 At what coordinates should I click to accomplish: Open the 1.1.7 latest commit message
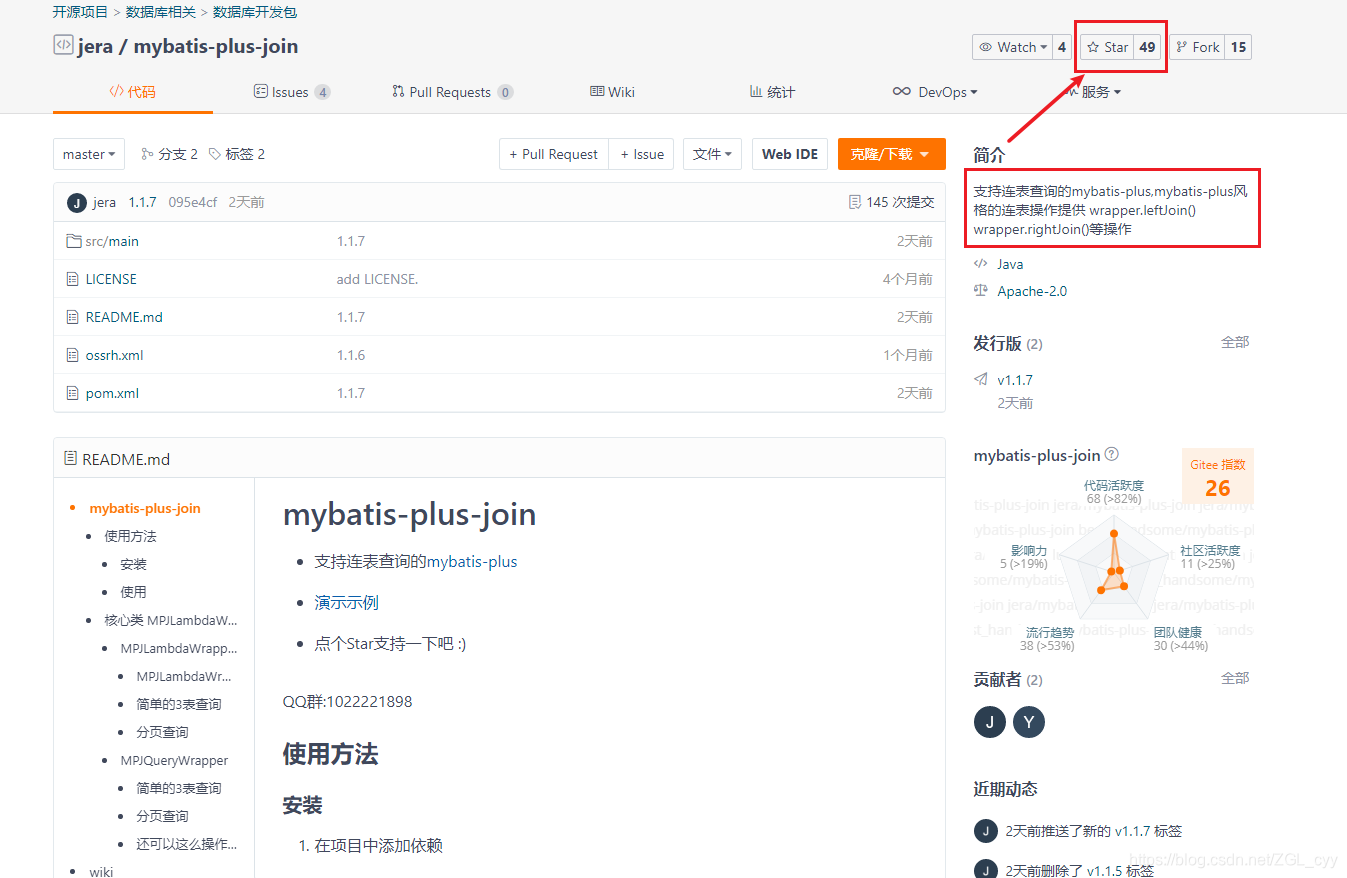[142, 202]
